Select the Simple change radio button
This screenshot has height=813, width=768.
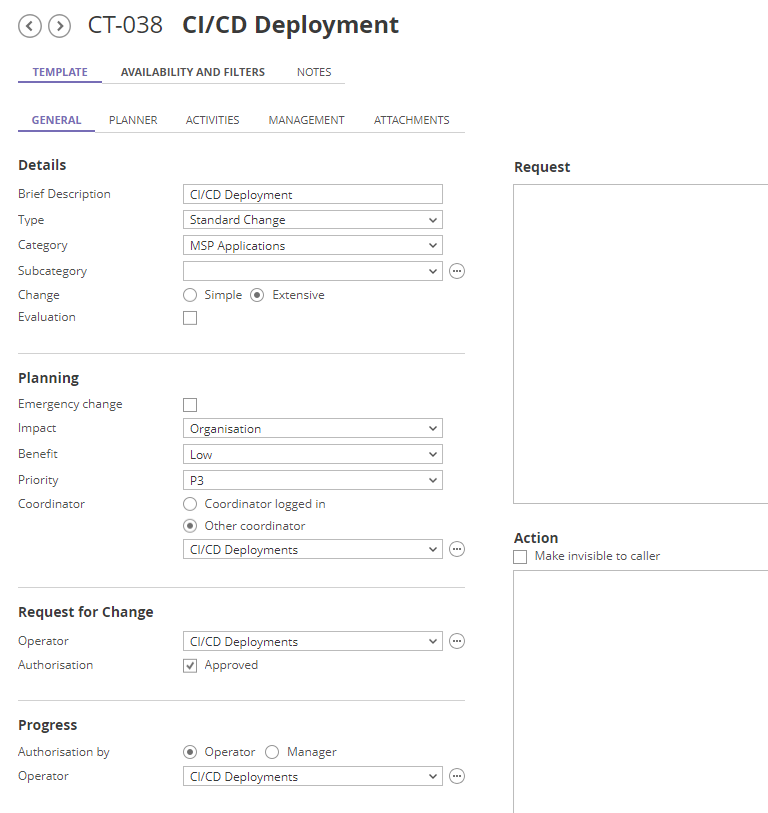coord(190,295)
